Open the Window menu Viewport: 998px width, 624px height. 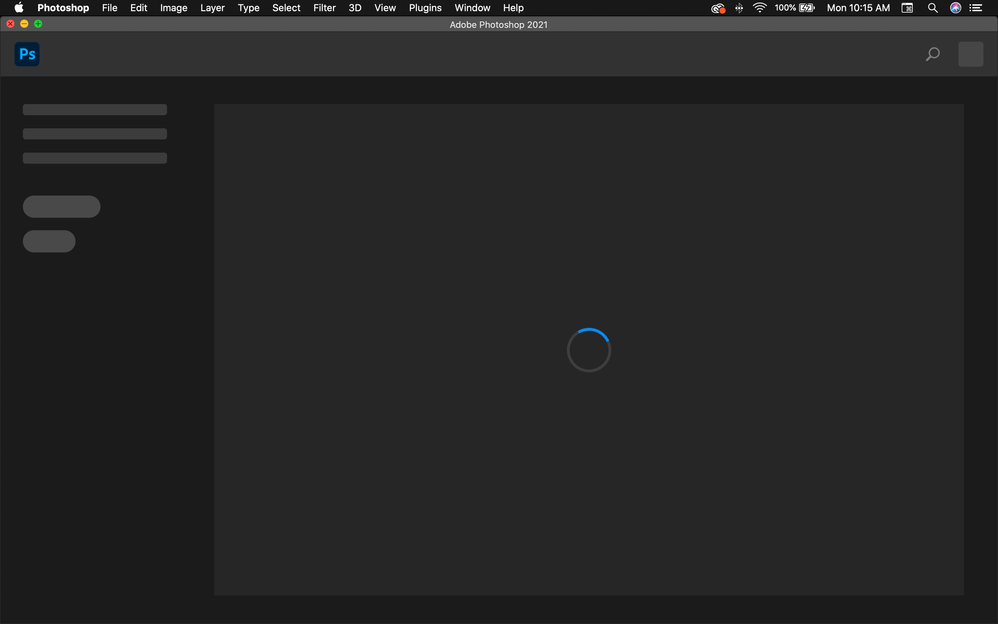[472, 8]
